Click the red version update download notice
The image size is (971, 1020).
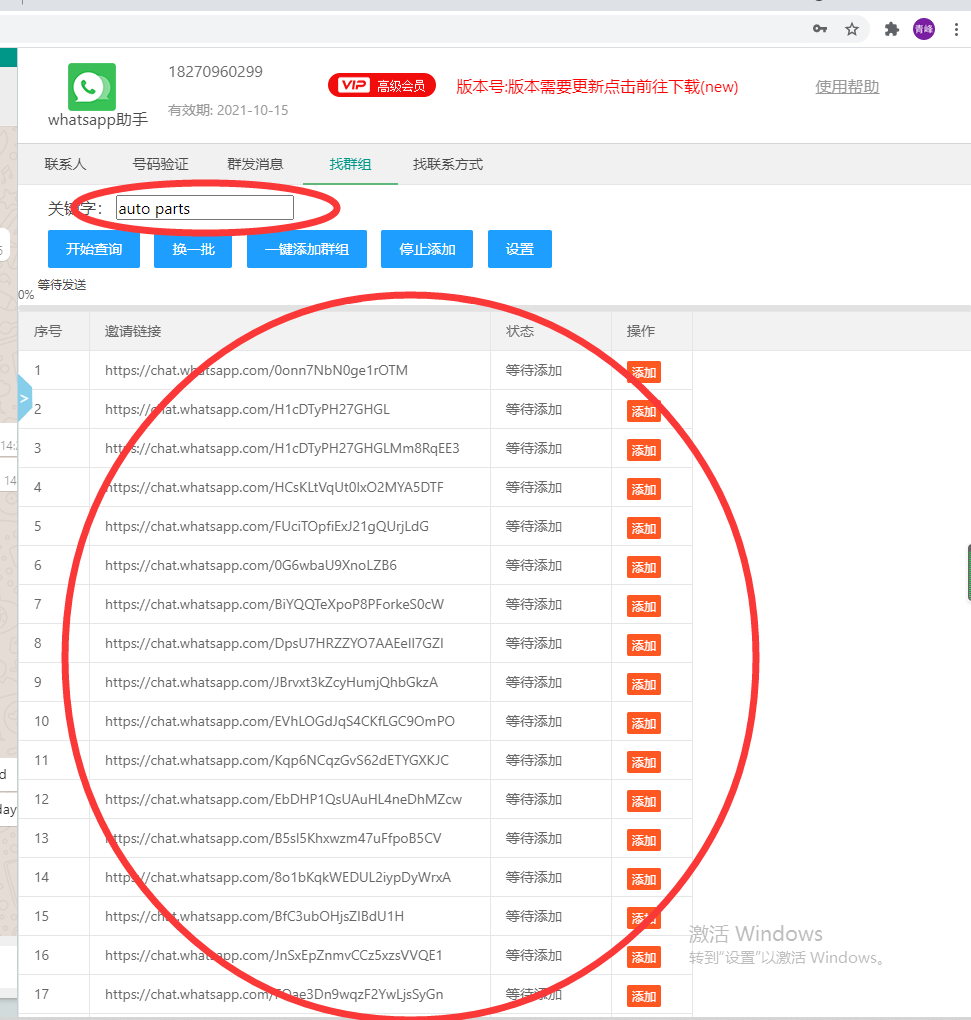tap(597, 87)
